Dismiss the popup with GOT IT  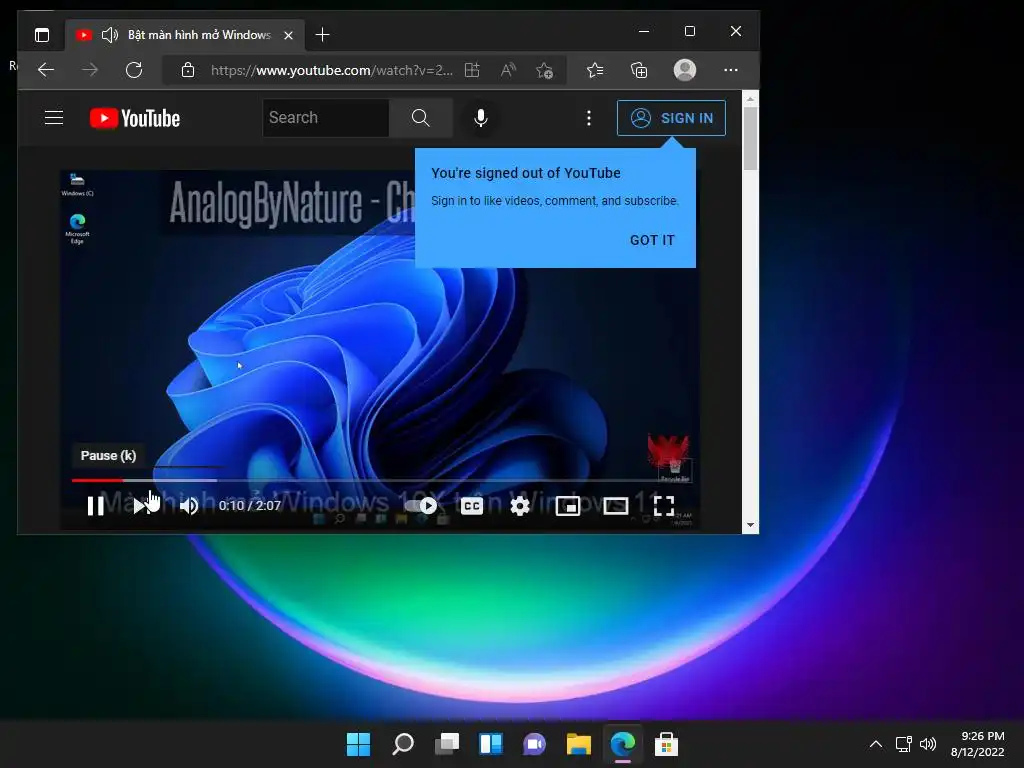point(652,240)
